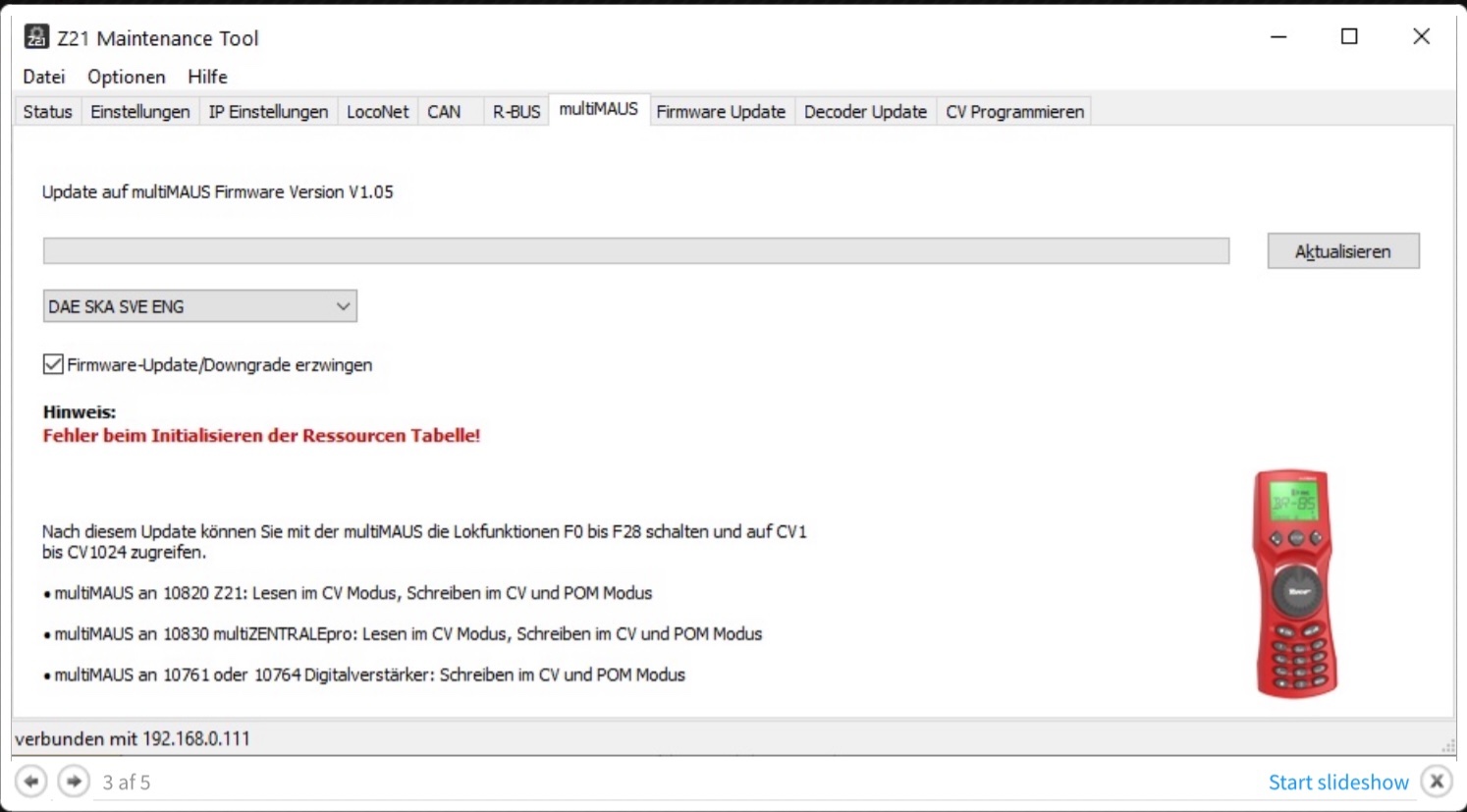Click the Z21 app icon in title bar
1467x812 pixels.
click(36, 37)
